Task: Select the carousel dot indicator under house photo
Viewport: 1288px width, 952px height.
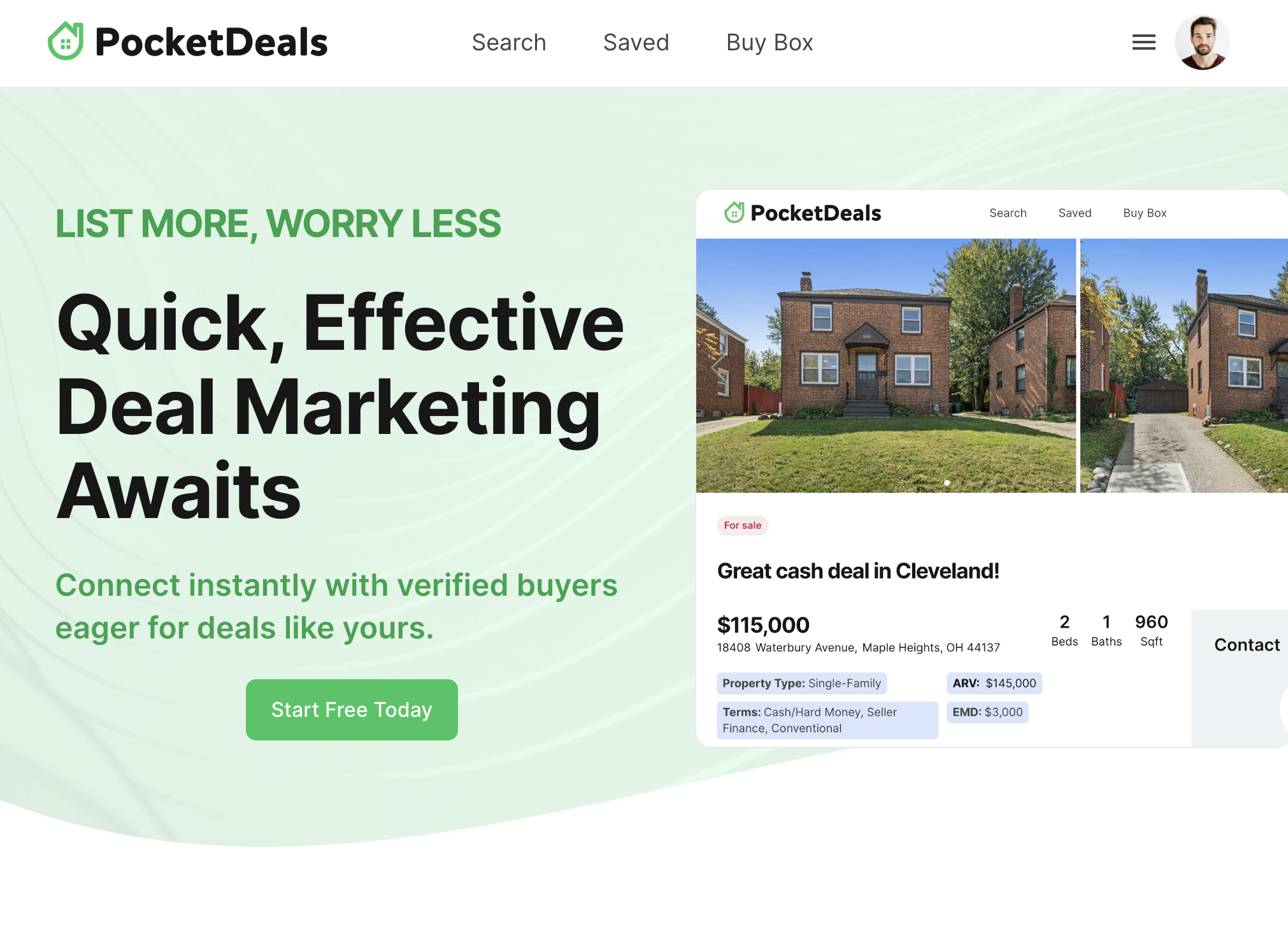Action: (947, 482)
